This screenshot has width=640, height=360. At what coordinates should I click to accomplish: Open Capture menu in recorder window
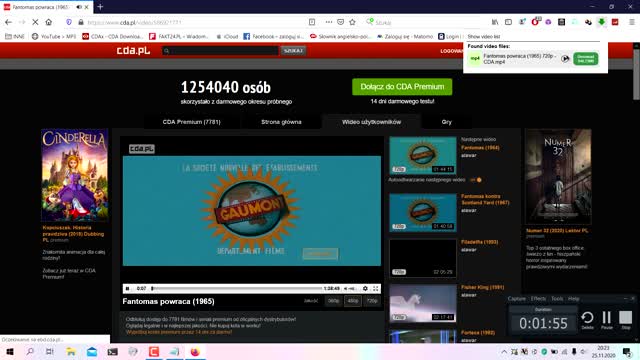tap(516, 299)
